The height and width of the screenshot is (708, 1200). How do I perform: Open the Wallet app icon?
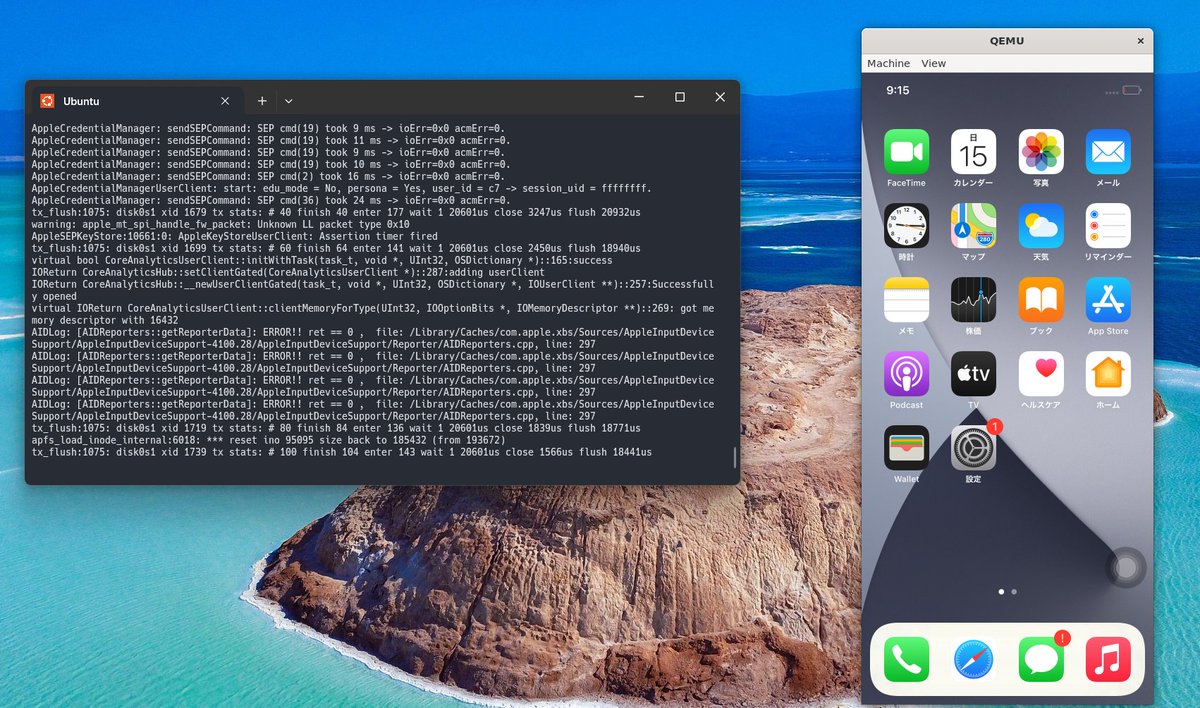(906, 448)
